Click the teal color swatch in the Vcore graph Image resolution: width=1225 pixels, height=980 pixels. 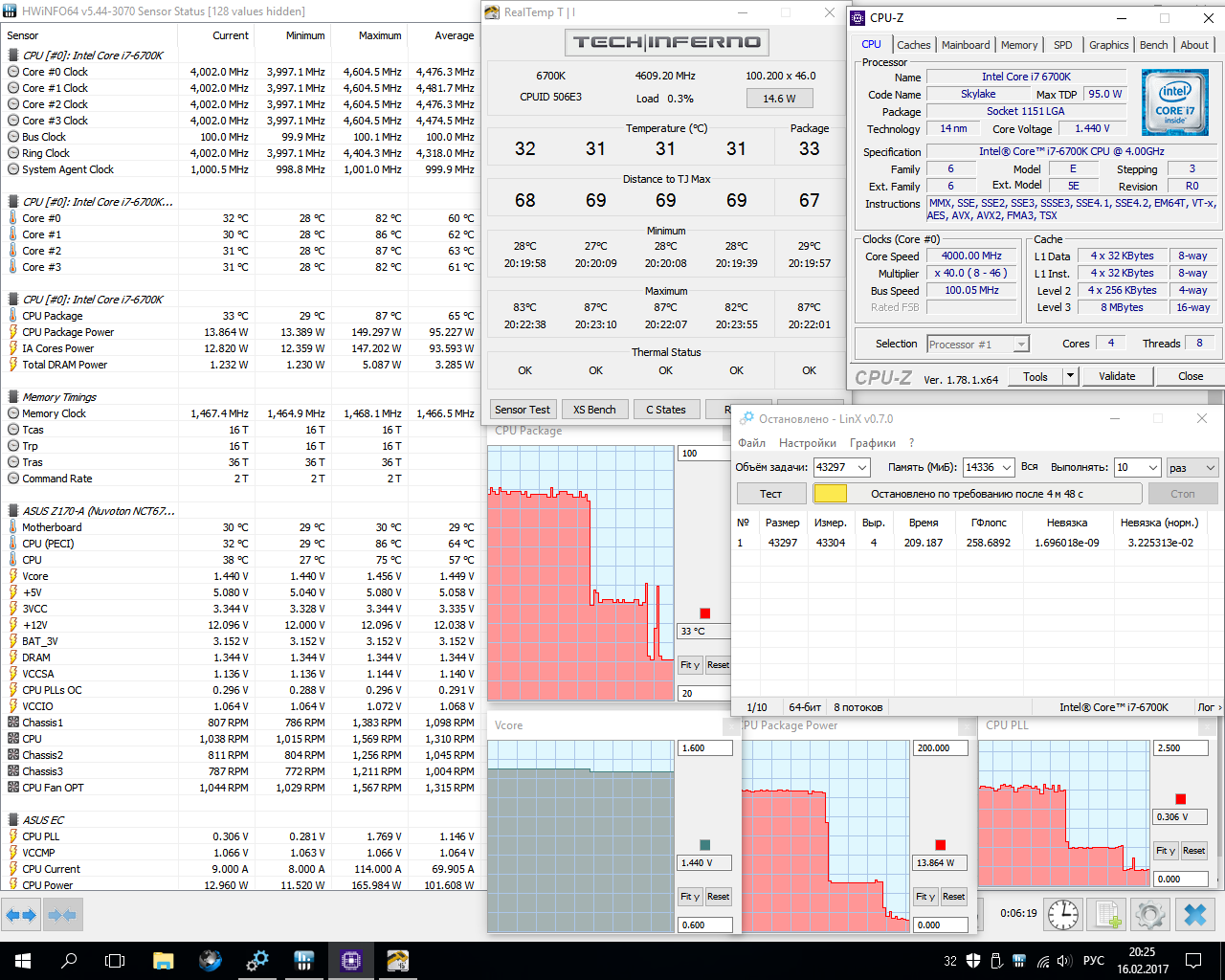tap(705, 845)
